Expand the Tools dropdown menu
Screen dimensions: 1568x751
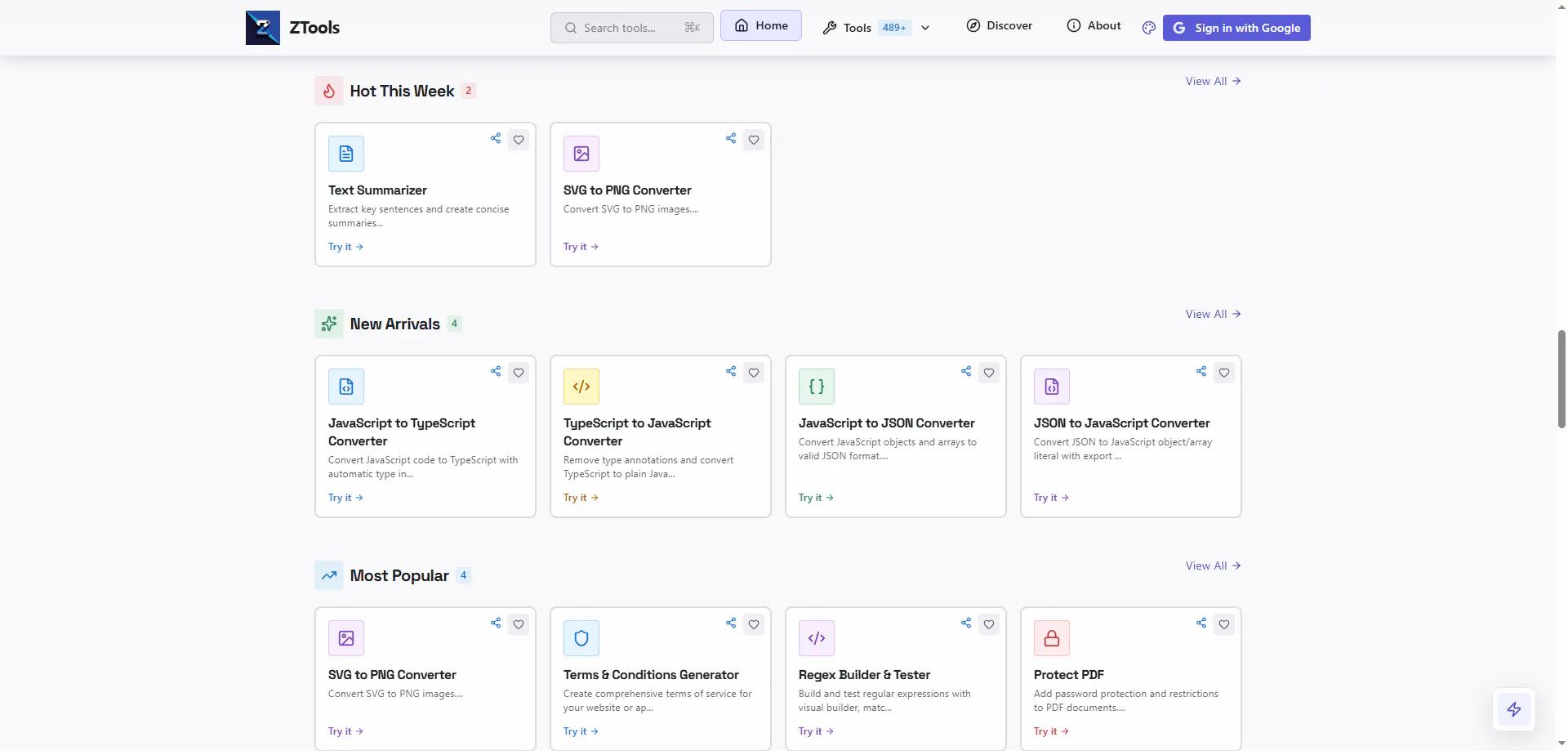(876, 28)
